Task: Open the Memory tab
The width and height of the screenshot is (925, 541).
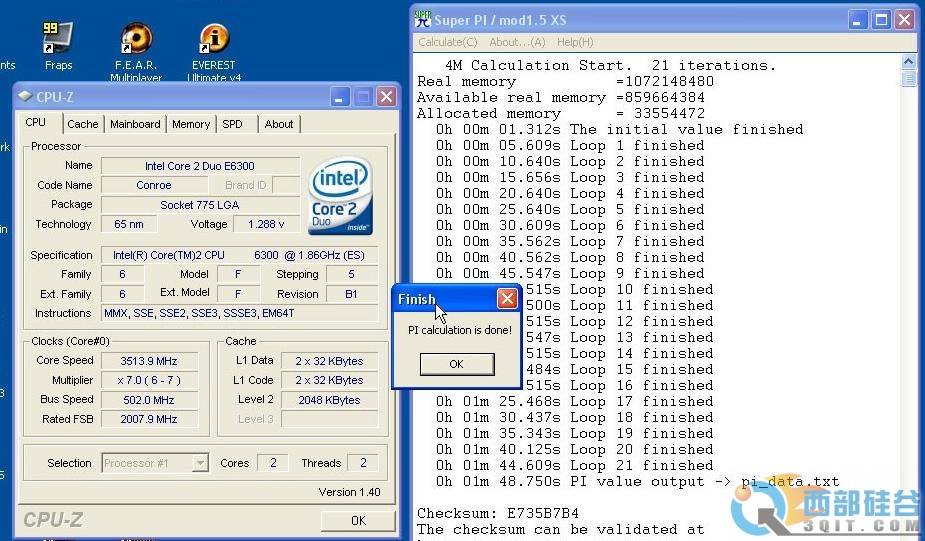Action: [x=191, y=124]
